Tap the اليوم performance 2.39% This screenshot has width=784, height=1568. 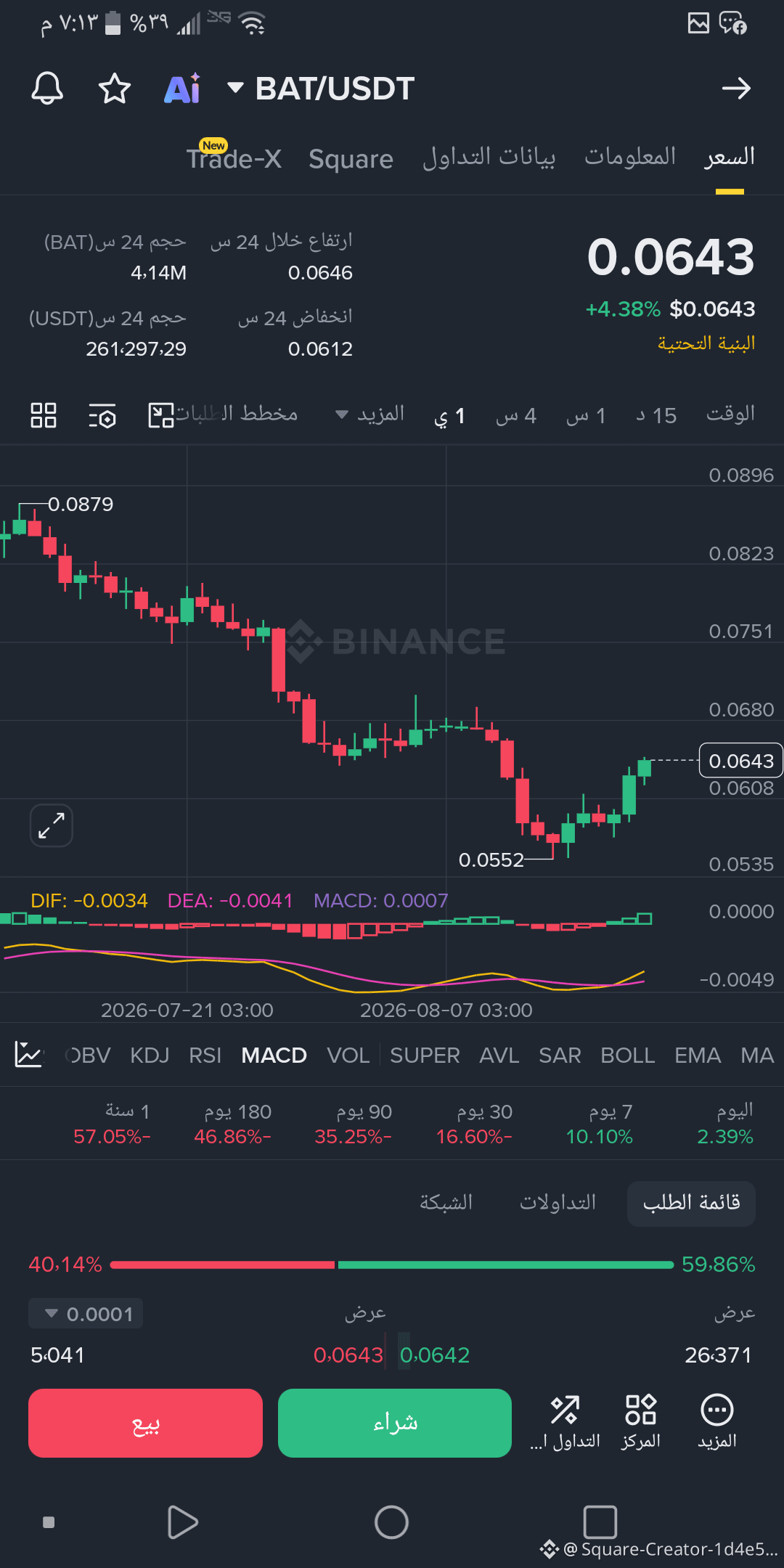coord(725,1124)
